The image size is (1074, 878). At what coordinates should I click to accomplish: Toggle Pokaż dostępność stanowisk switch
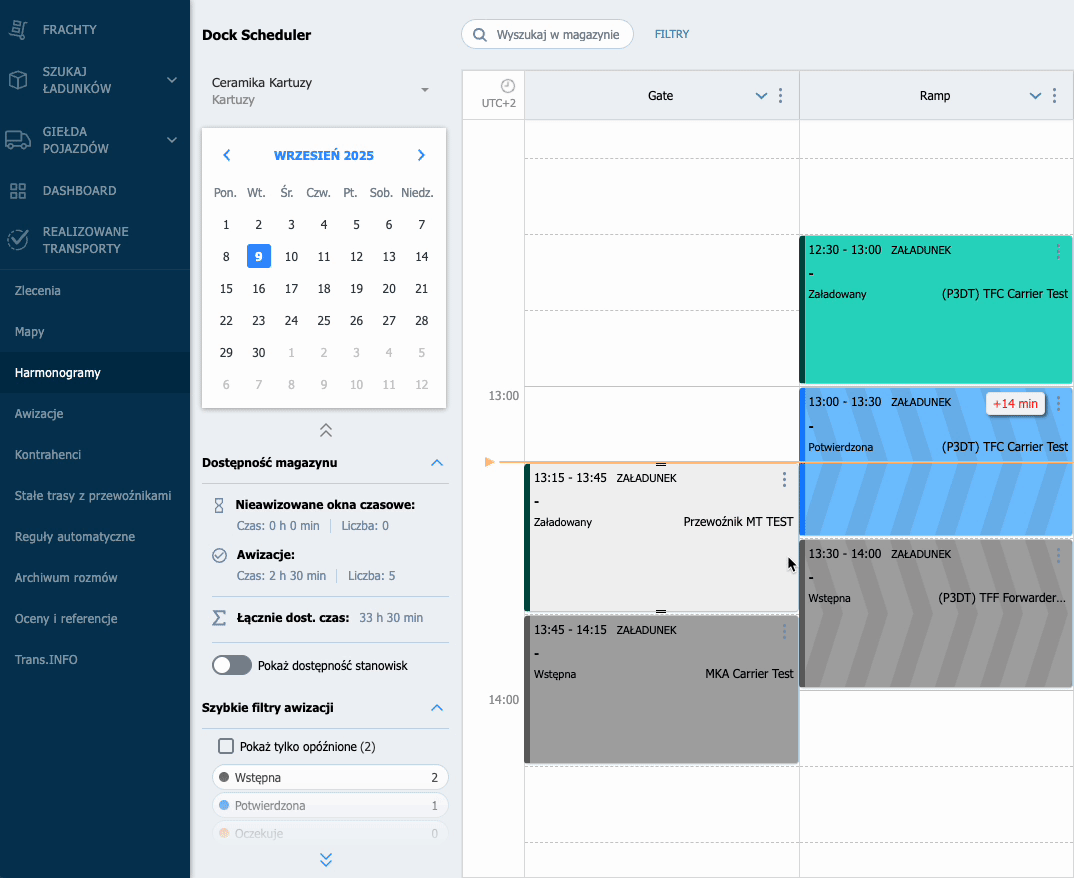click(232, 665)
